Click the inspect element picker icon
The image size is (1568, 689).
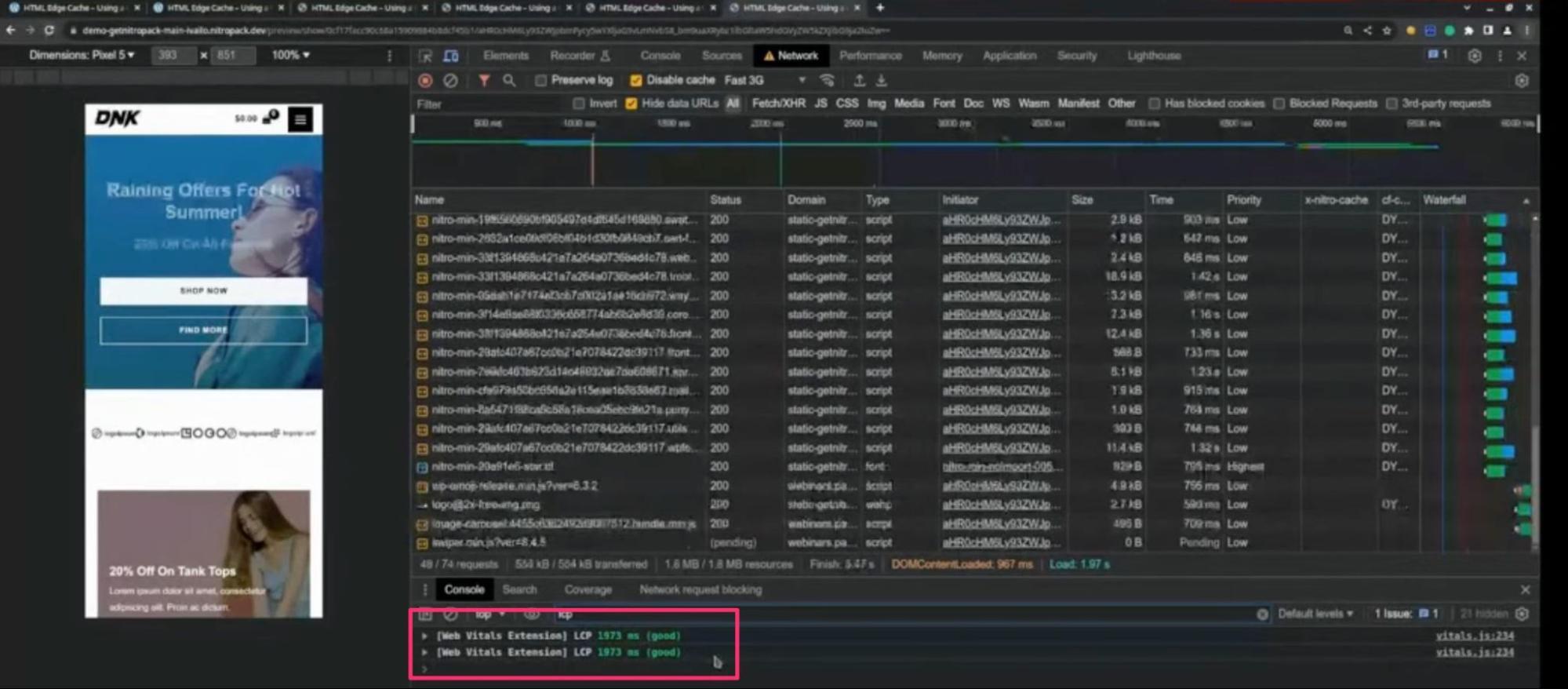(425, 57)
